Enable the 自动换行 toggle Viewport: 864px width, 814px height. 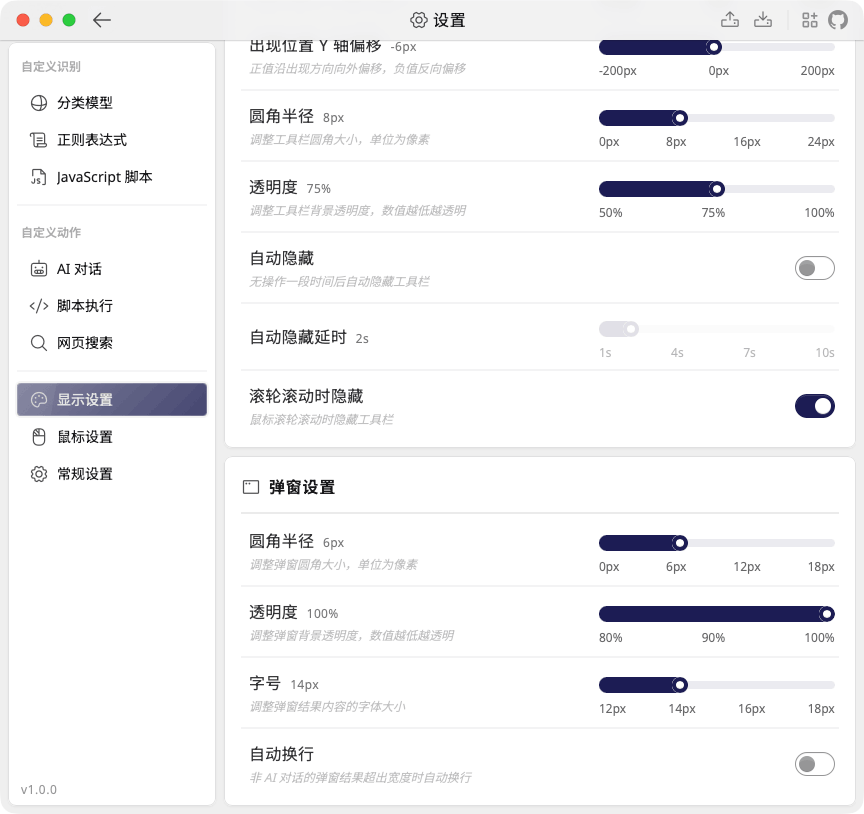[x=814, y=764]
